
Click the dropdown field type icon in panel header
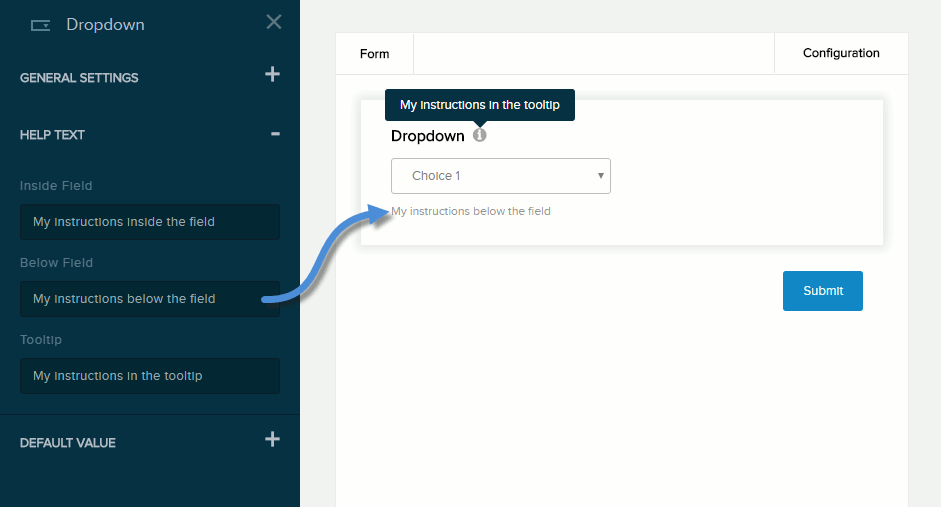(40, 25)
